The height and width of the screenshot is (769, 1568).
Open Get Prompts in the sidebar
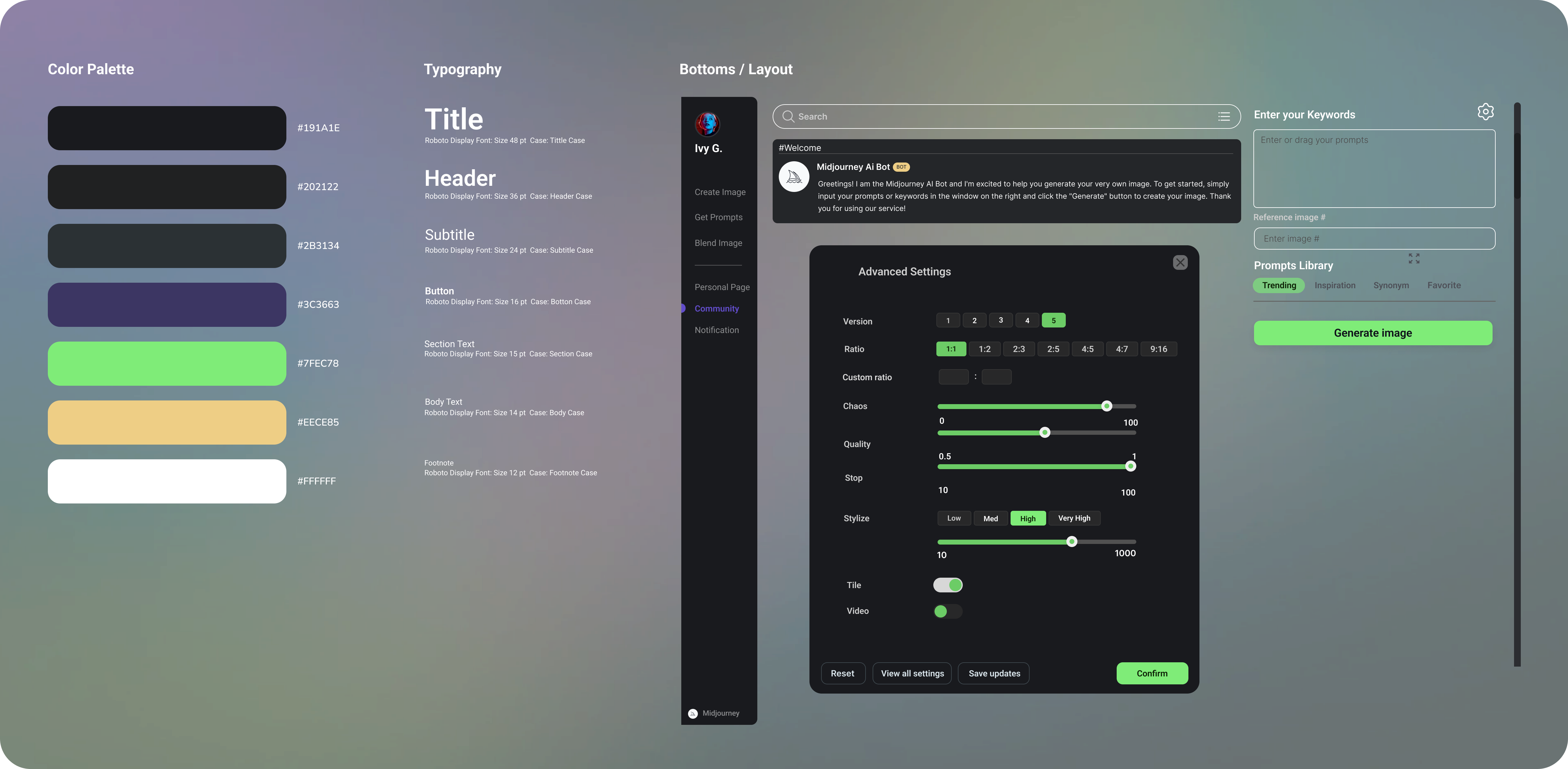point(718,217)
